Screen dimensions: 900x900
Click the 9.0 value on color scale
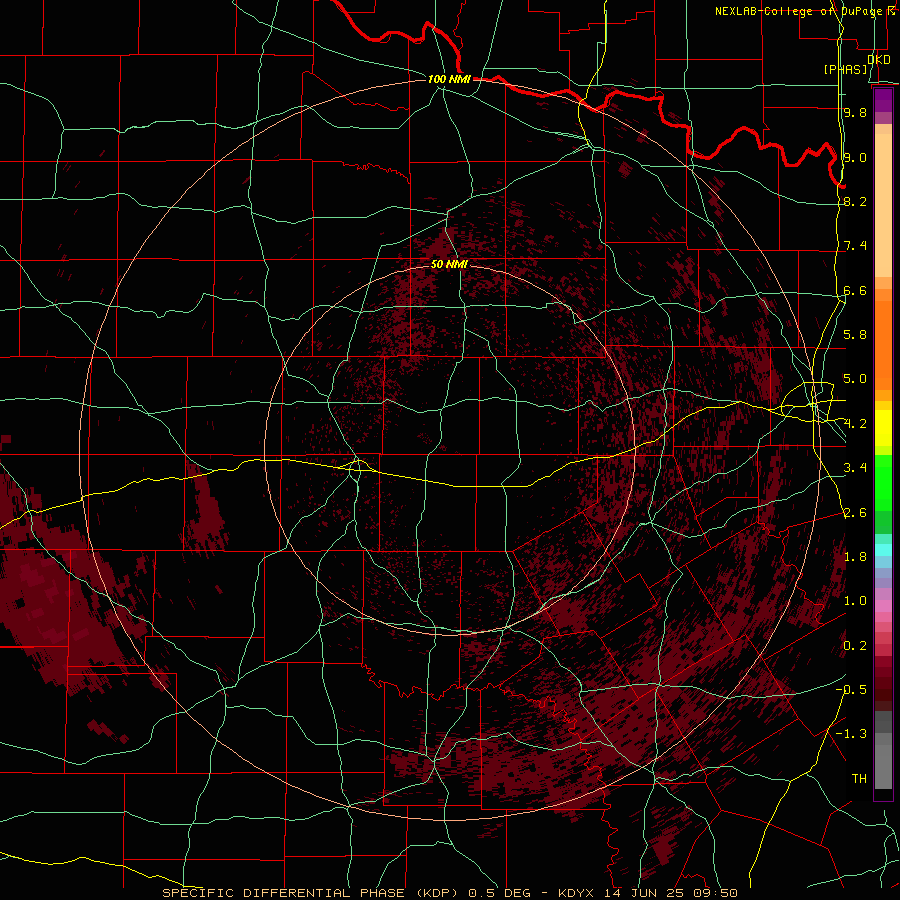coord(855,157)
